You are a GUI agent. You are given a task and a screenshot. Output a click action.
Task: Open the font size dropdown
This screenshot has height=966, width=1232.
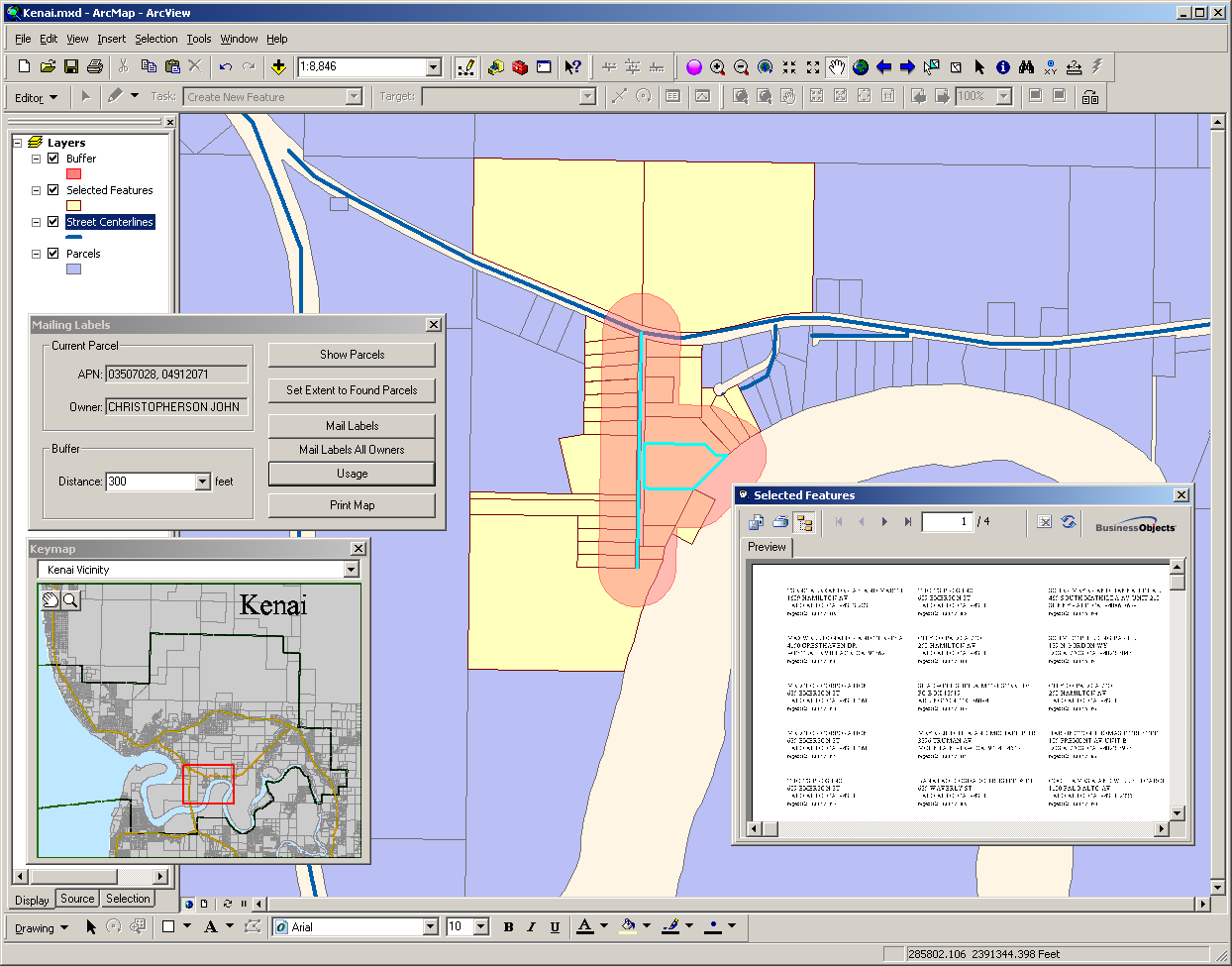coord(481,926)
